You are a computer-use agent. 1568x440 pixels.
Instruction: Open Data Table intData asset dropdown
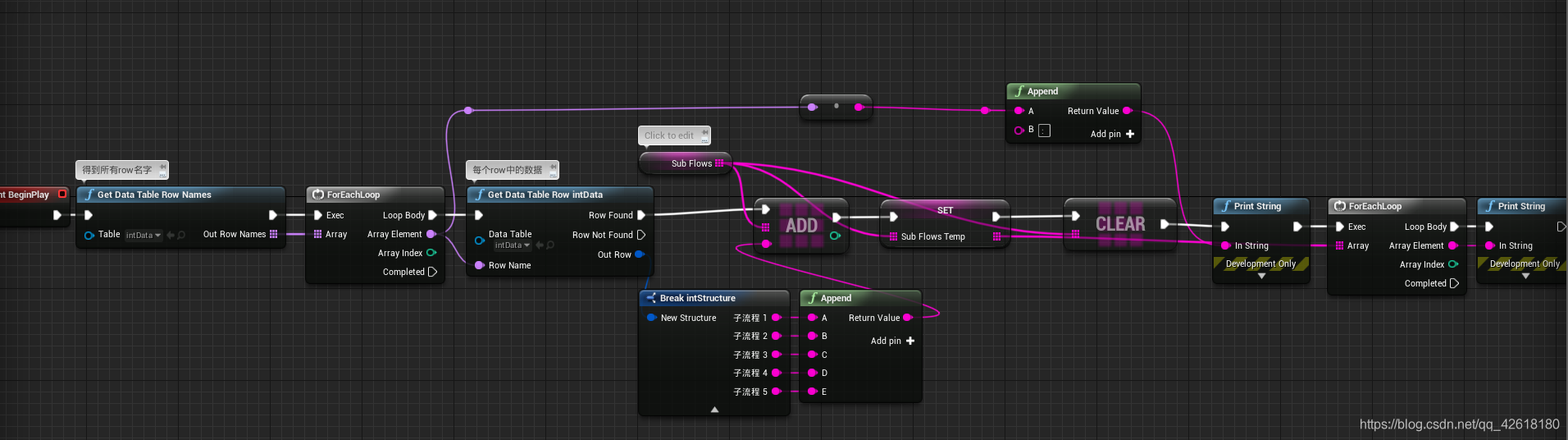pyautogui.click(x=513, y=245)
